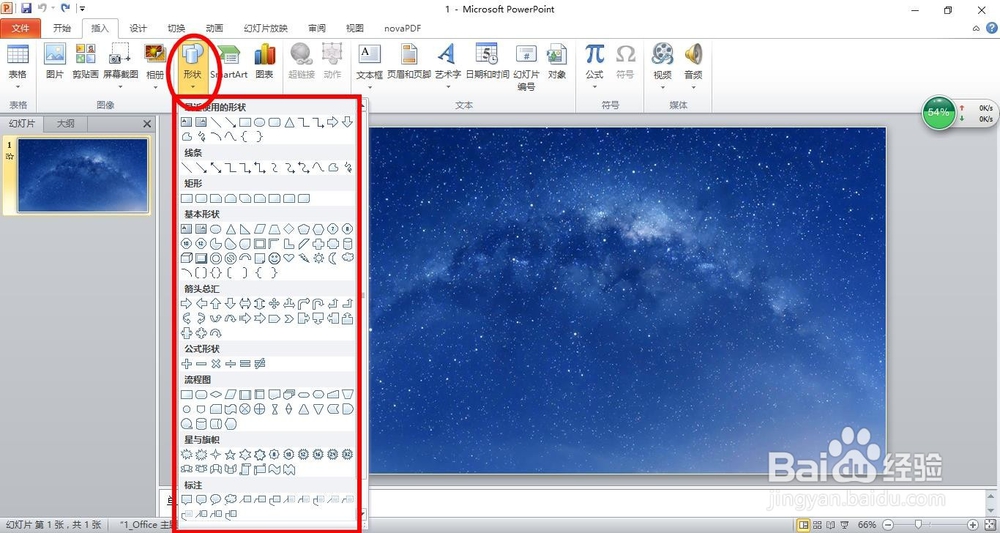Select the donut shape

click(216, 258)
